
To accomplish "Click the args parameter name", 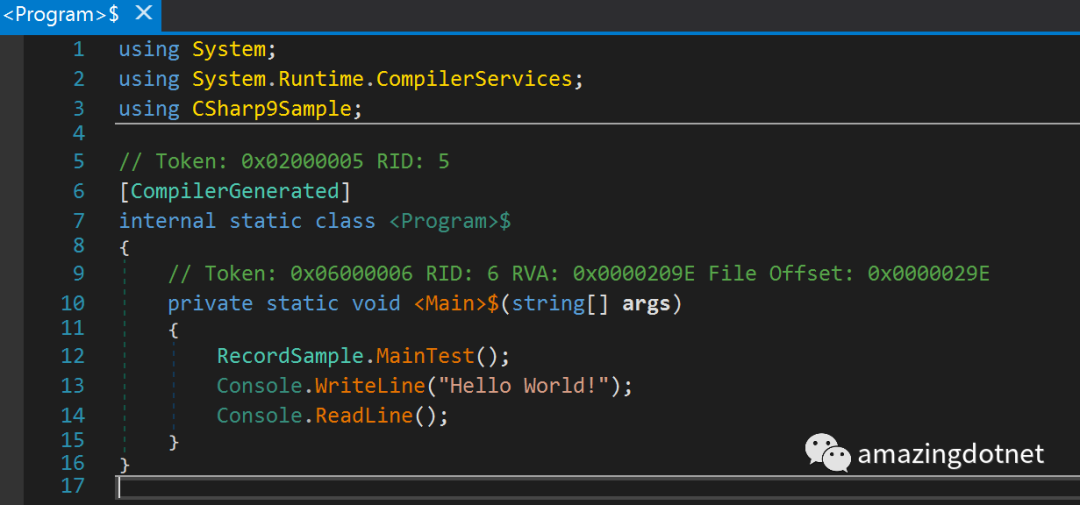I will 646,302.
